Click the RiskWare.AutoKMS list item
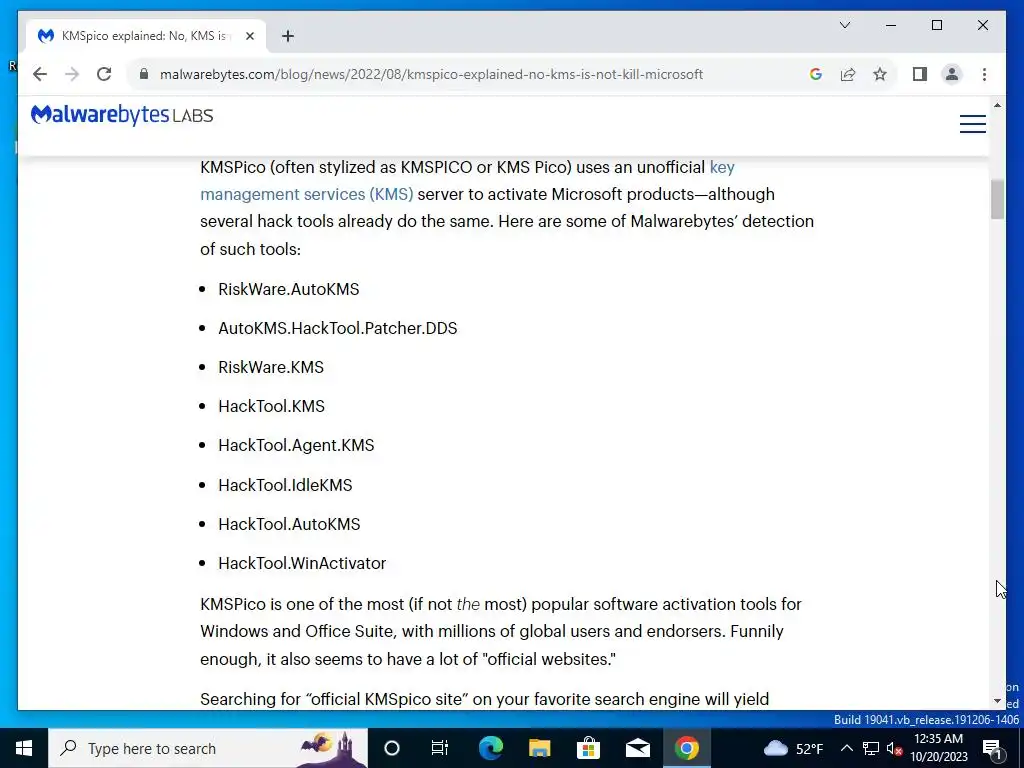The width and height of the screenshot is (1024, 768). coord(289,289)
